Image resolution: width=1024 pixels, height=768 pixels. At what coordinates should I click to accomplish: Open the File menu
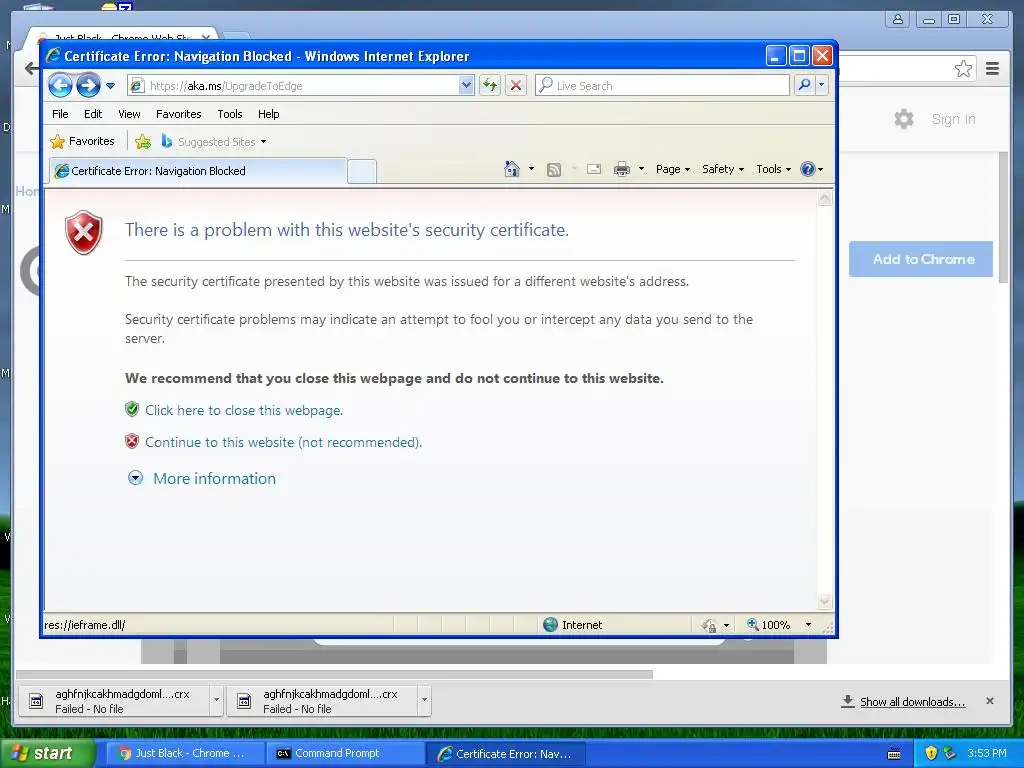pos(60,114)
